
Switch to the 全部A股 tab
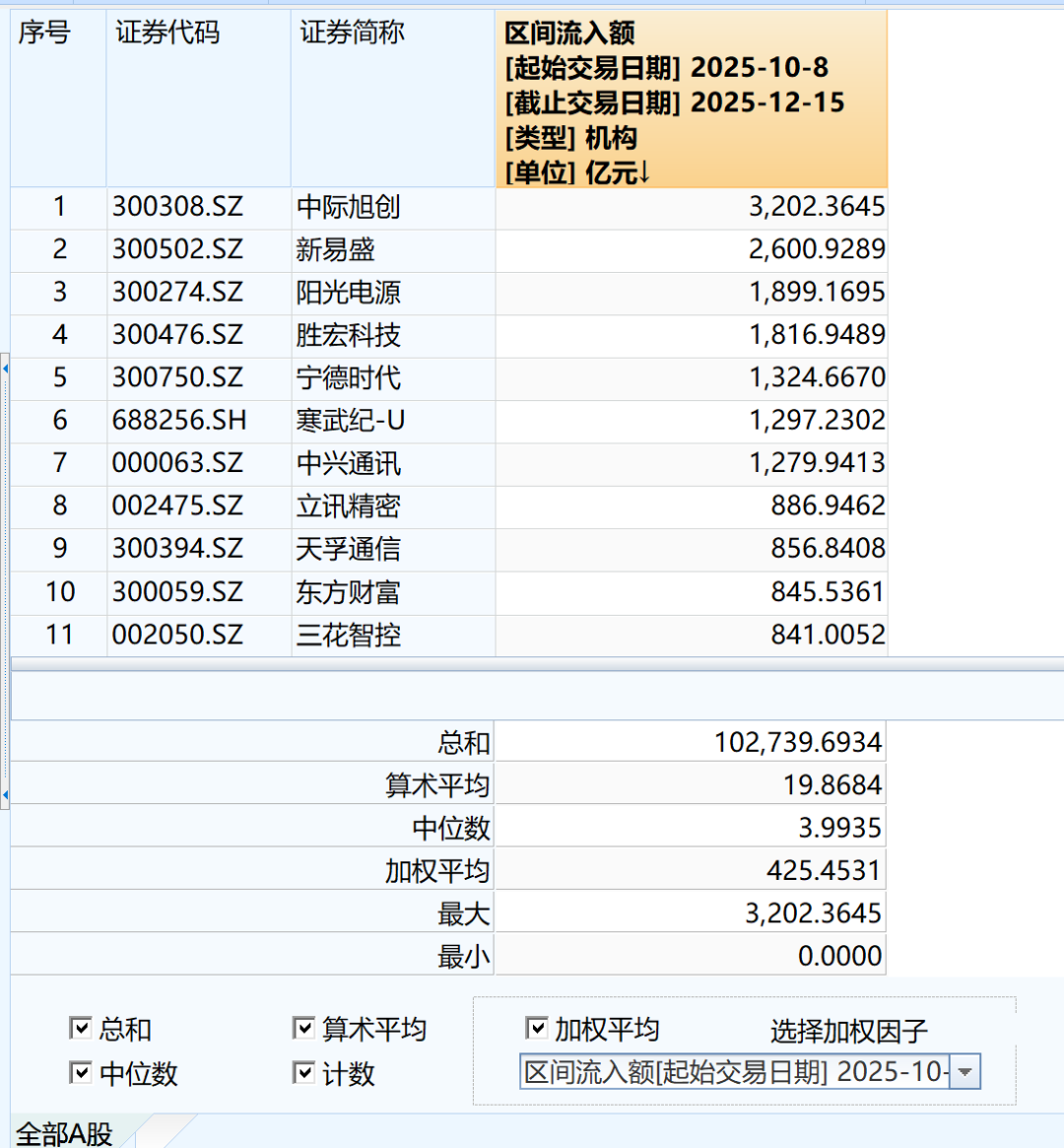tap(65, 1133)
